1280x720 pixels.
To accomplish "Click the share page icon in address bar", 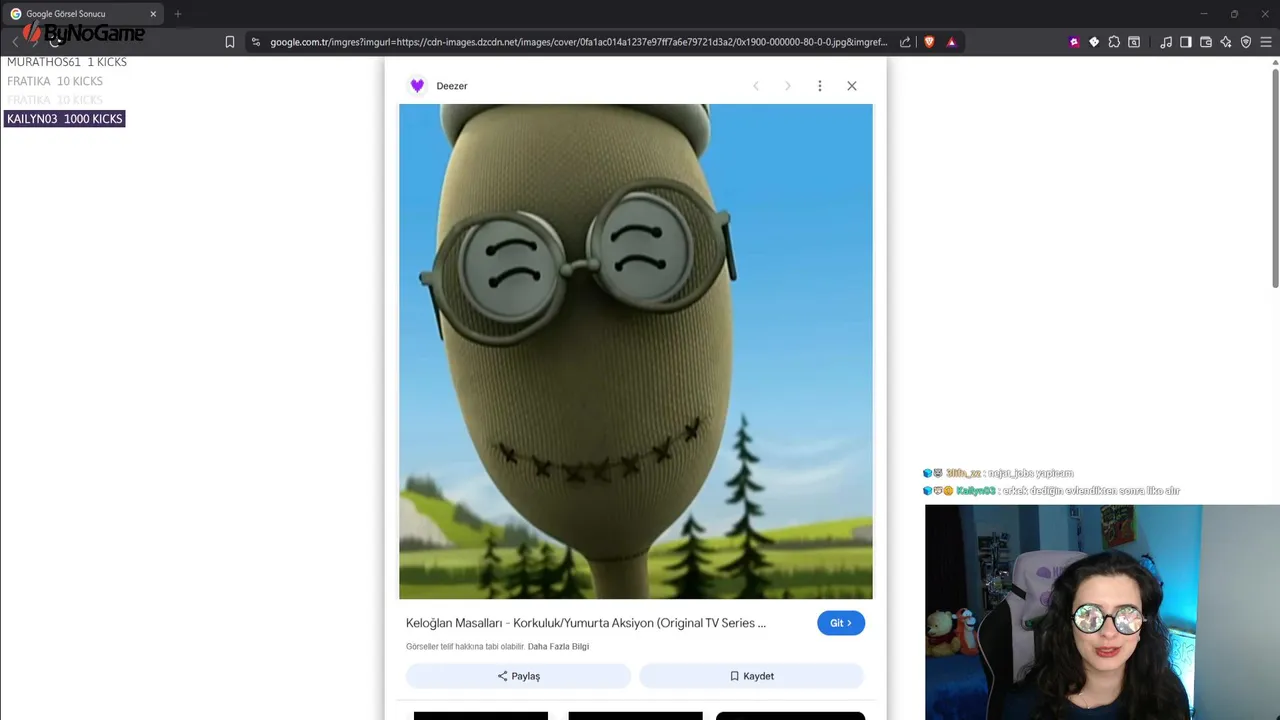I will (905, 42).
